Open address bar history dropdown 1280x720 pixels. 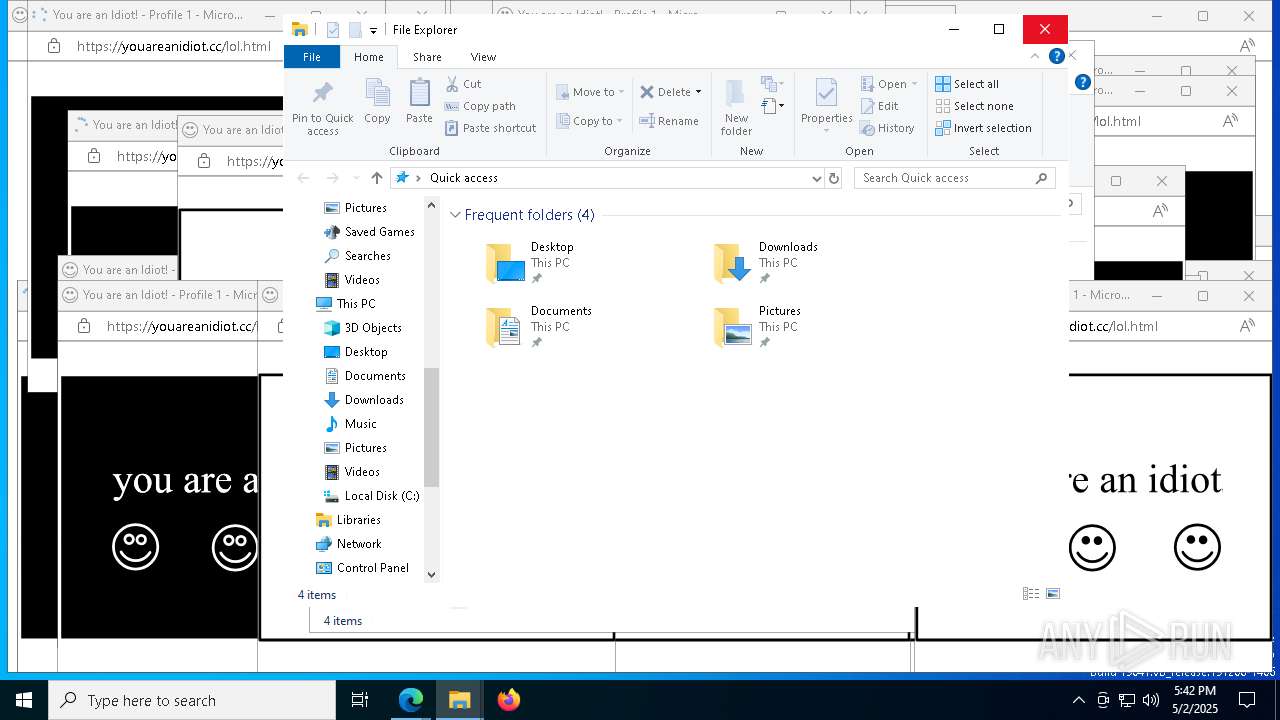[817, 178]
